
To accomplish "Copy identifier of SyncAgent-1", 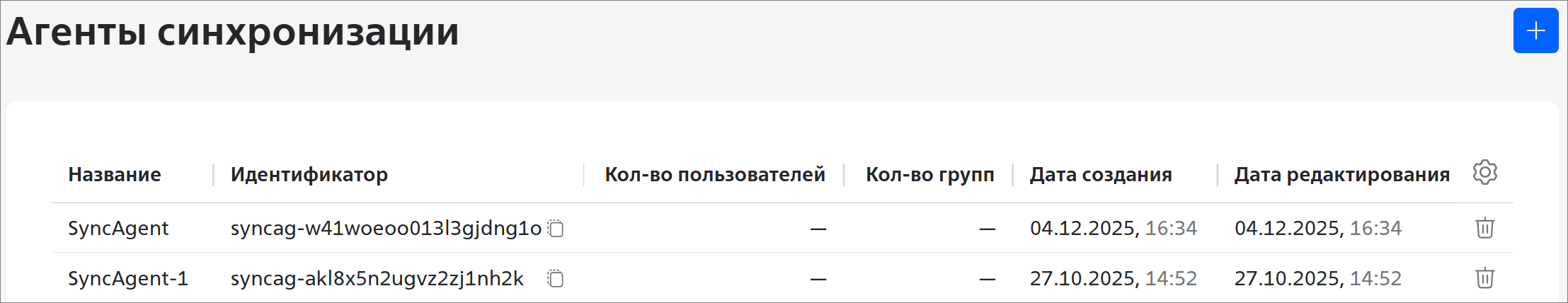I will point(556,279).
